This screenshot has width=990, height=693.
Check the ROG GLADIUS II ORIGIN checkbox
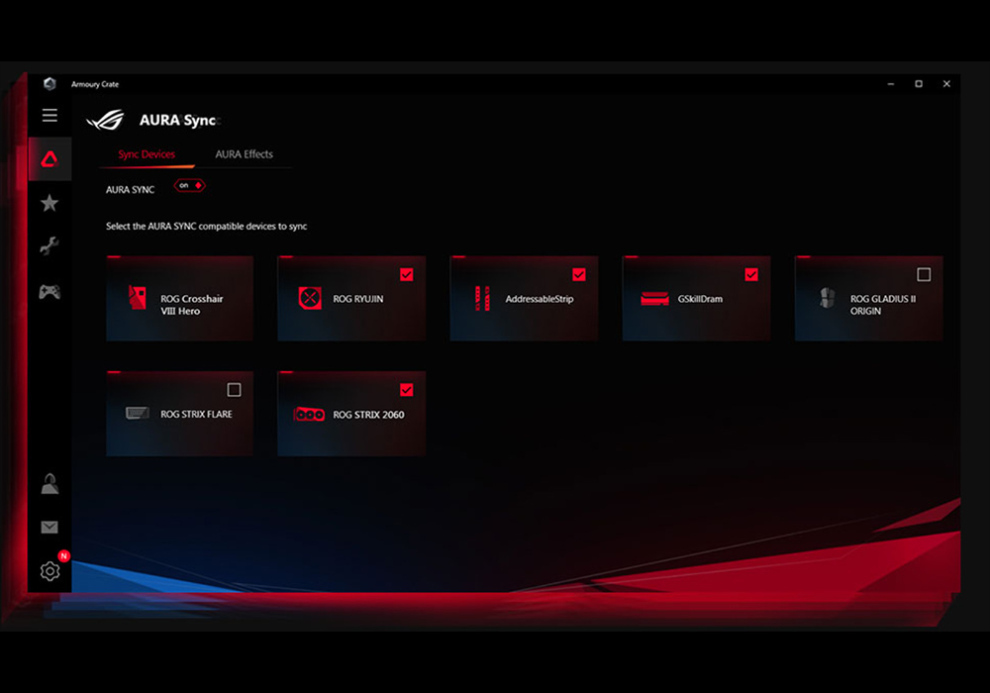924,275
